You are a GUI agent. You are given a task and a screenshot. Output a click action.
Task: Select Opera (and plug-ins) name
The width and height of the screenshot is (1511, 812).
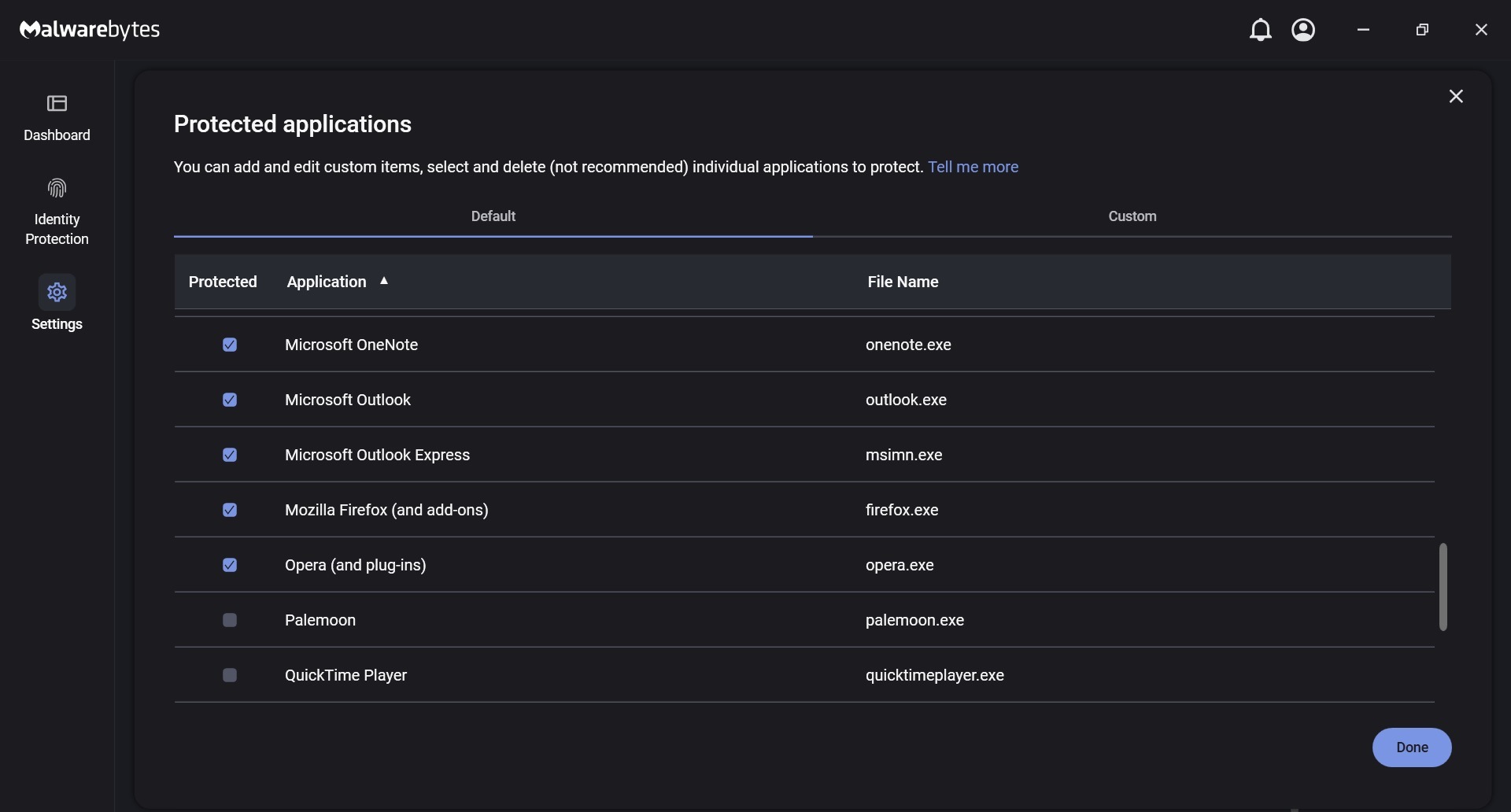tap(356, 565)
